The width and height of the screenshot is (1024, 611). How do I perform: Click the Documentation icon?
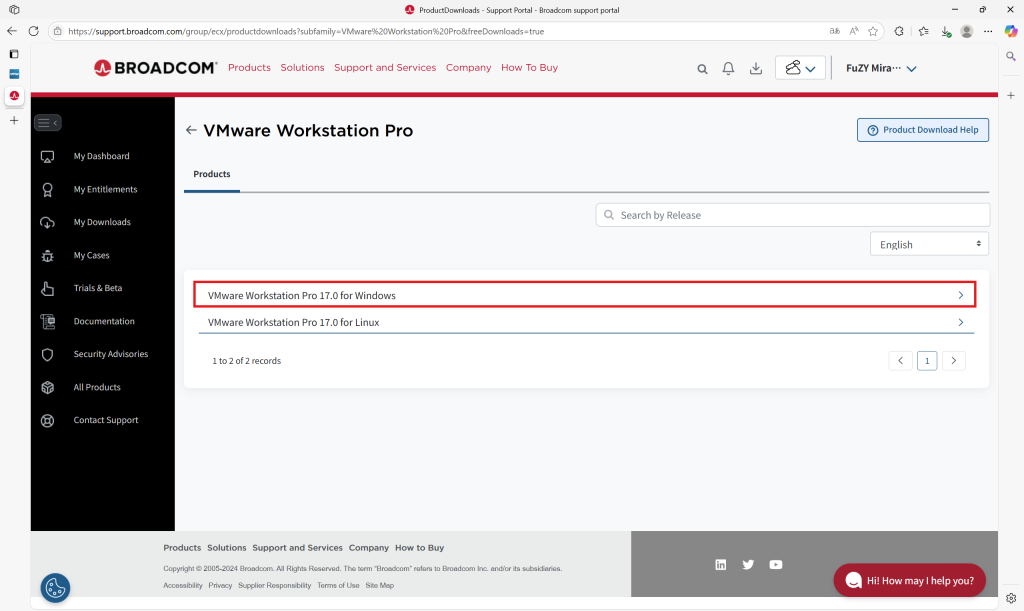[48, 321]
